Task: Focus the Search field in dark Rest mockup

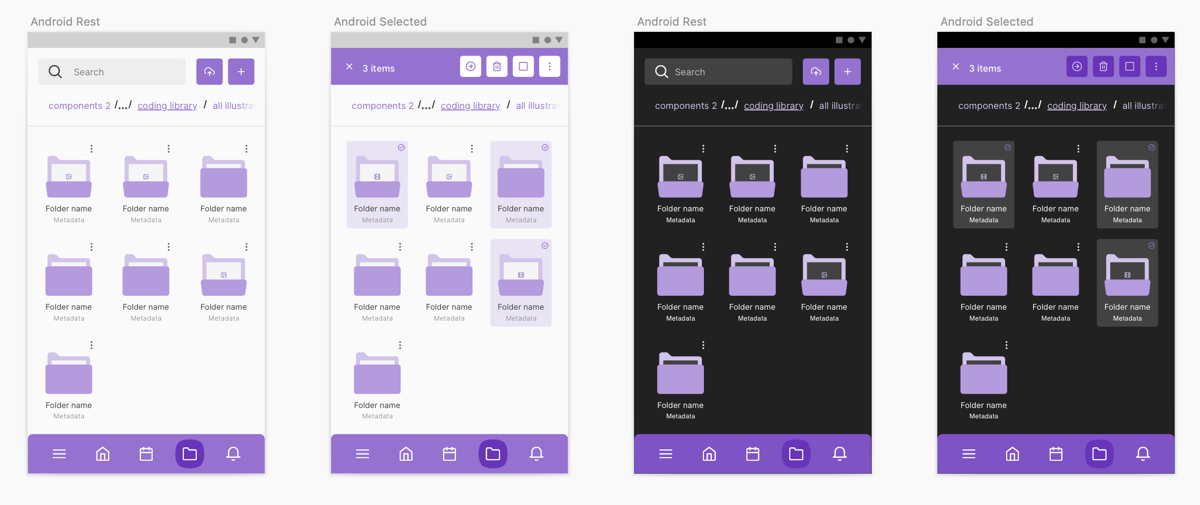Action: click(x=718, y=72)
